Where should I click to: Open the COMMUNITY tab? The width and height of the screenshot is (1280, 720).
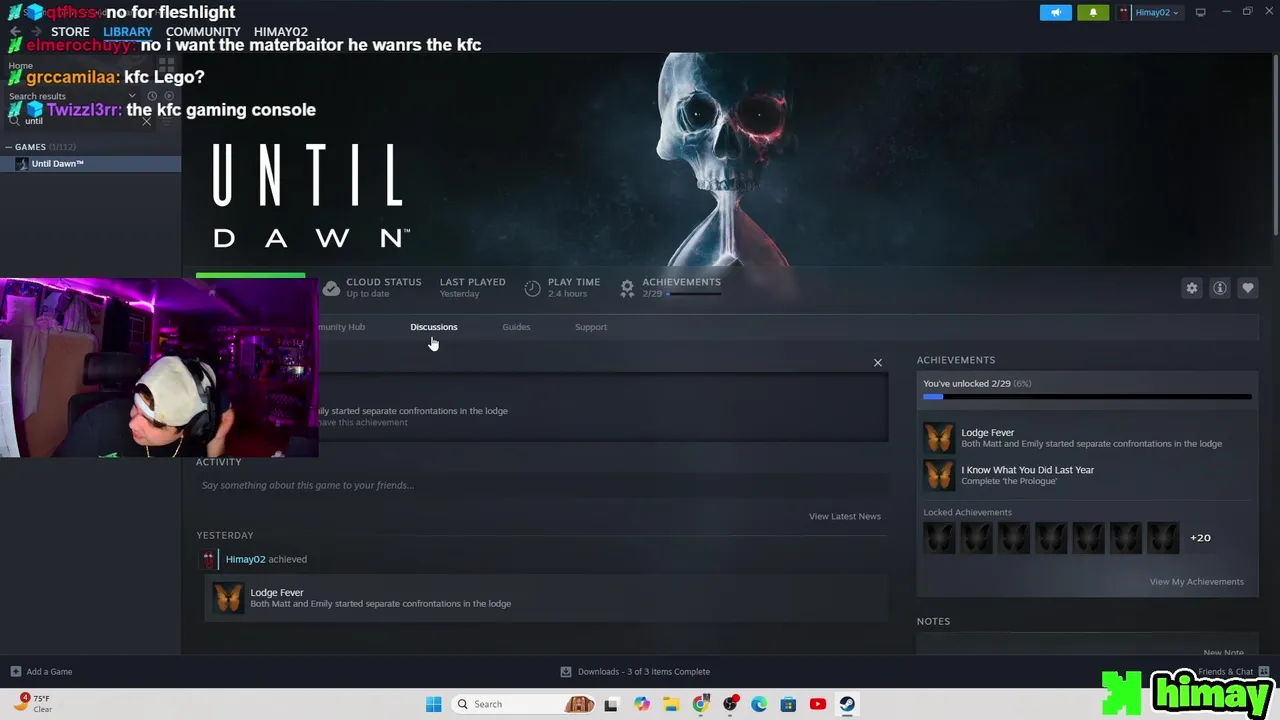coord(203,31)
